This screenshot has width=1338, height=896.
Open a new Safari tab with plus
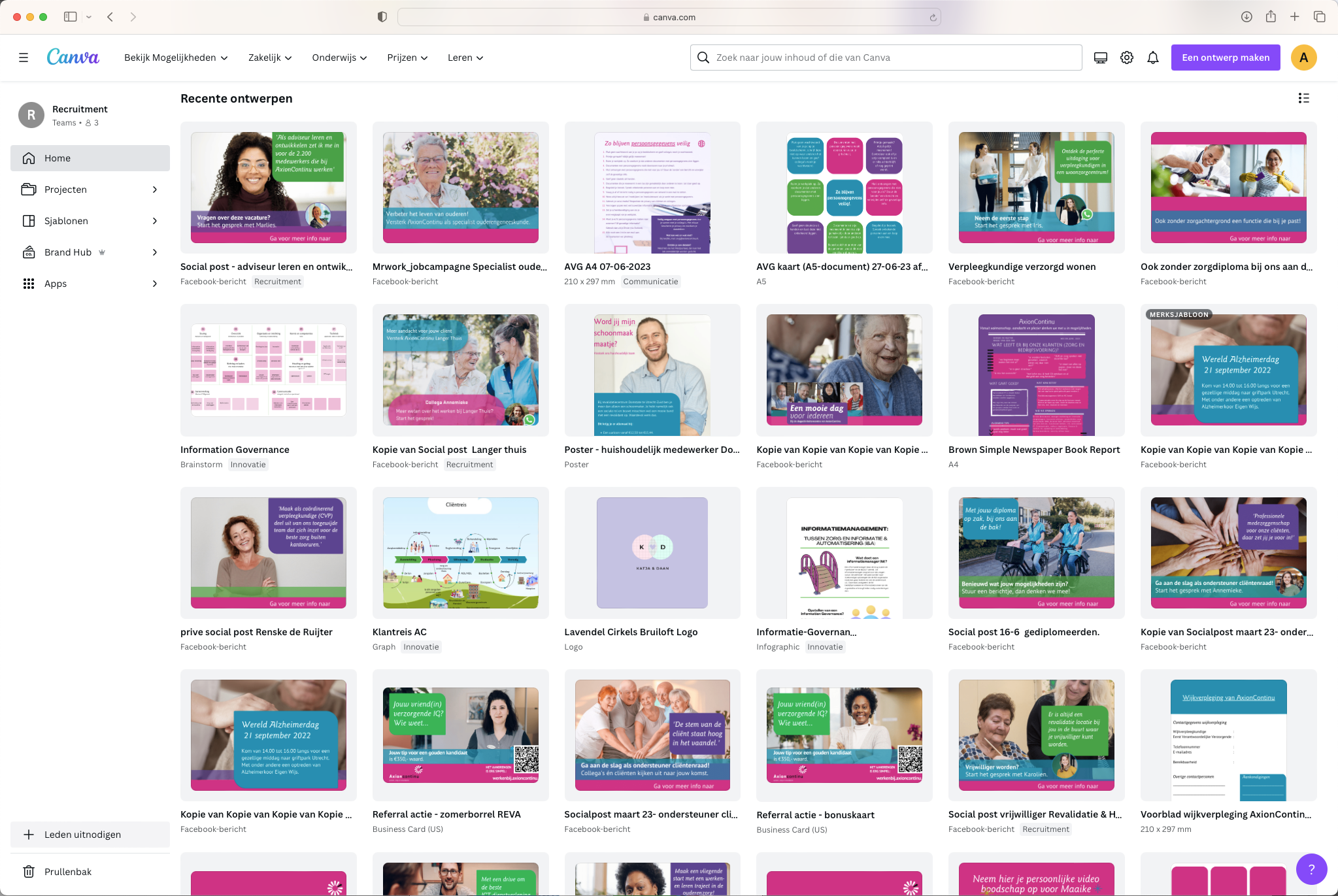(x=1294, y=17)
